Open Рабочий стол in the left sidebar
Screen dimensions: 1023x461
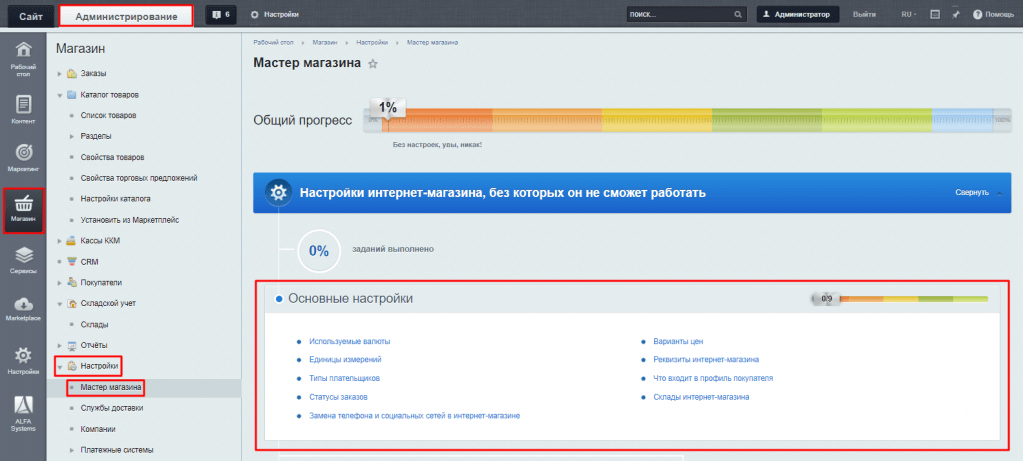[x=23, y=59]
